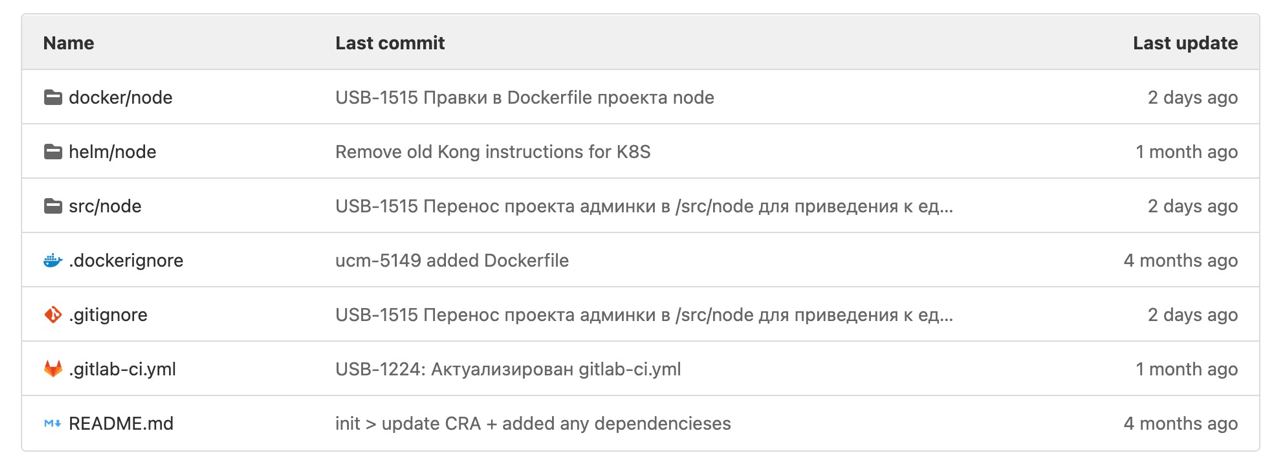Click the Docker whale icon for .dockerignore
Image resolution: width=1280 pixels, height=470 pixels.
click(x=53, y=260)
